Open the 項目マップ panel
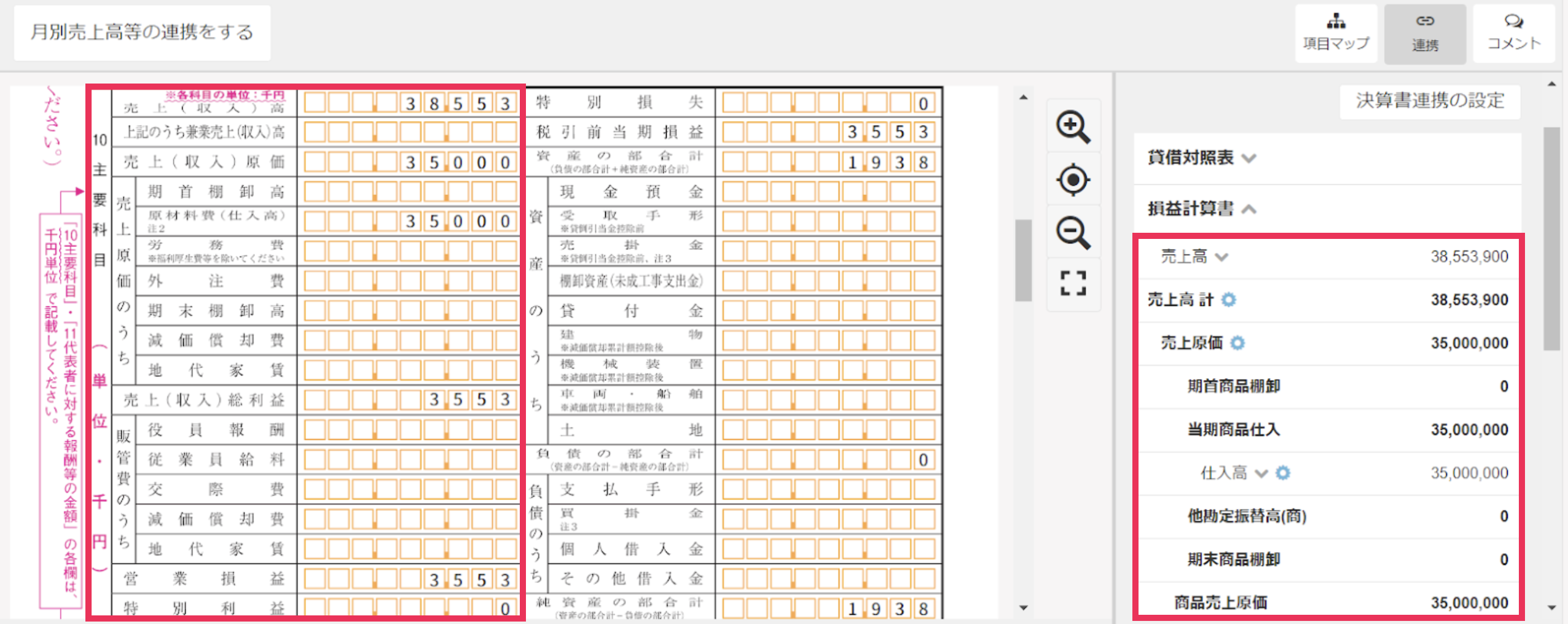Viewport: 1568px width, 624px height. coord(1336,33)
